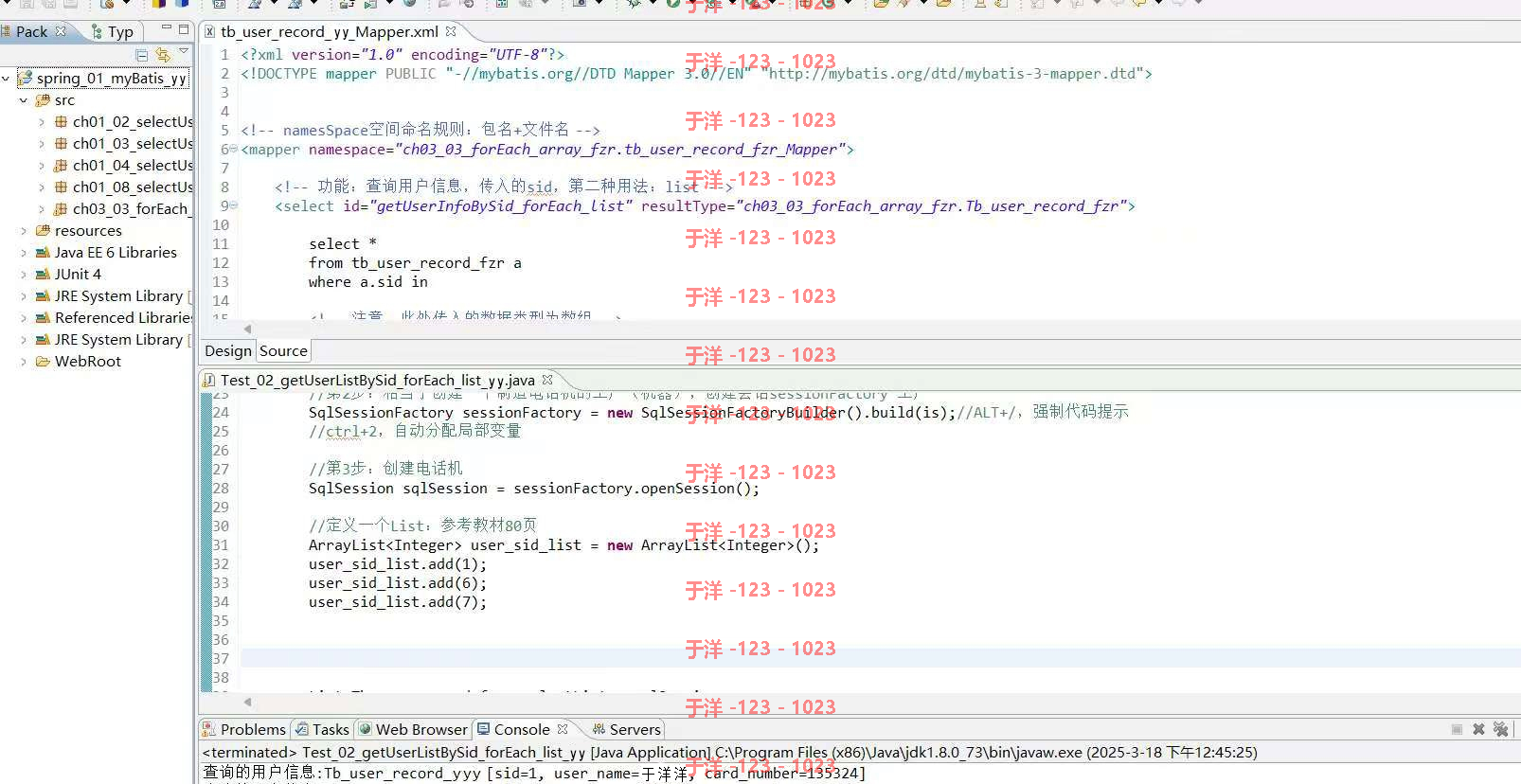Click the <terminated> launch description in Console

(730, 753)
